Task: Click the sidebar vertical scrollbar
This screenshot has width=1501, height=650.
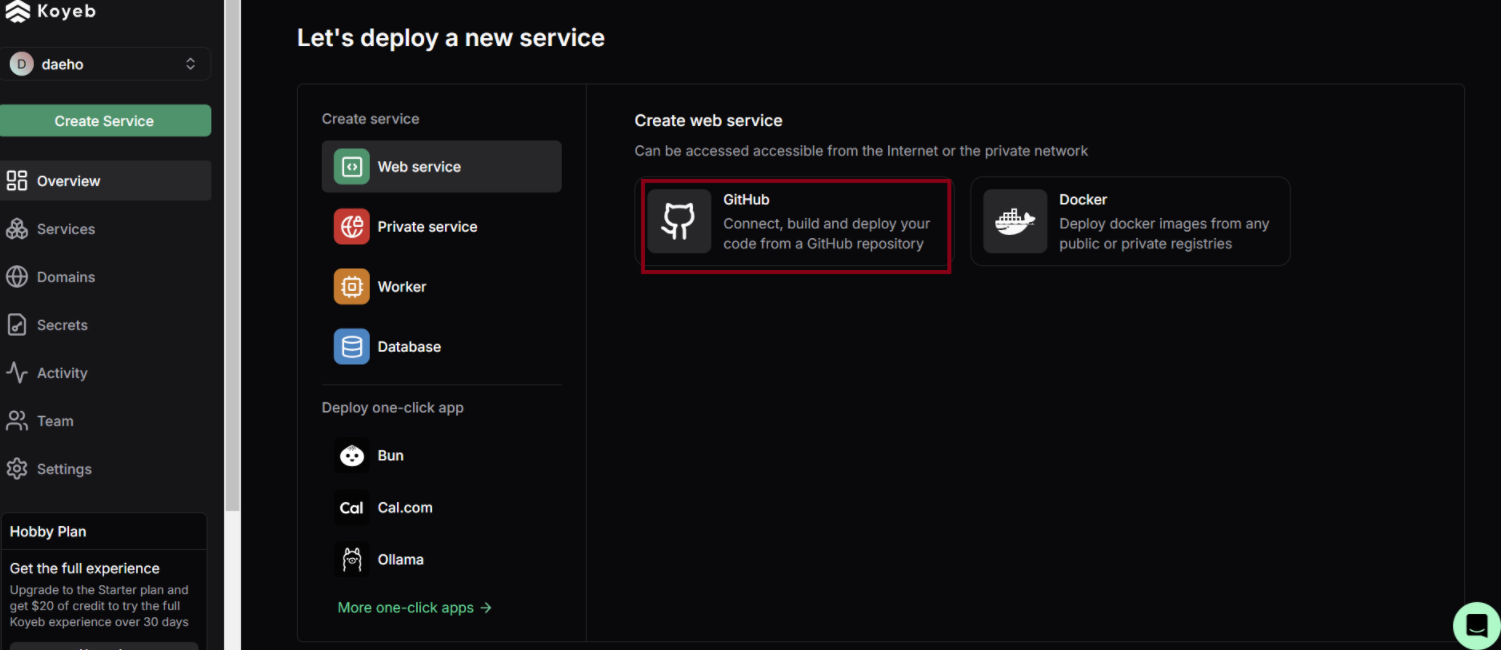Action: click(232, 255)
